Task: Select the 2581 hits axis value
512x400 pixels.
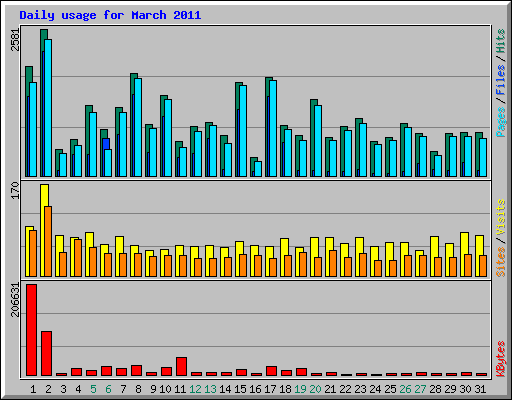Action: click(x=16, y=40)
